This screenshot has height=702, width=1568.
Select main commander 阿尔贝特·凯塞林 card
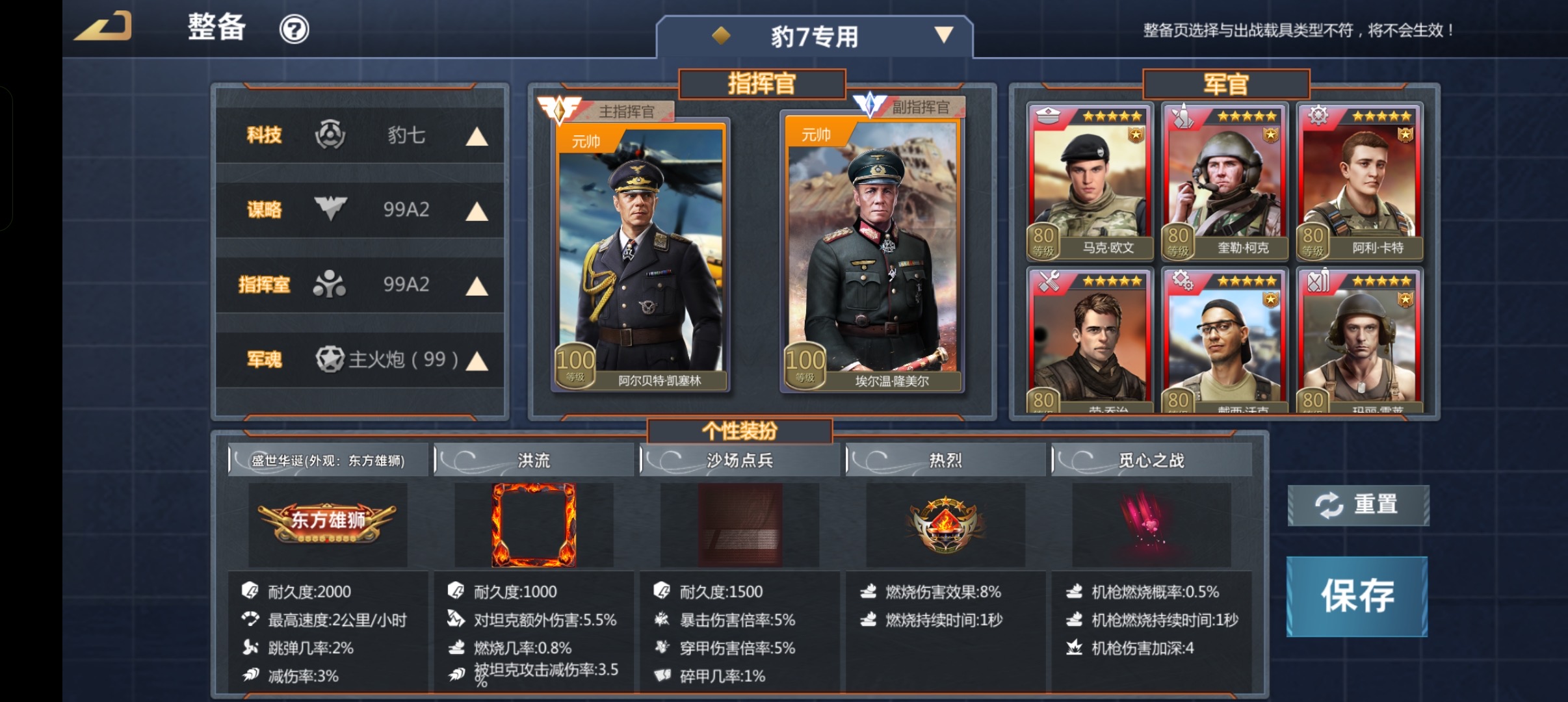640,255
